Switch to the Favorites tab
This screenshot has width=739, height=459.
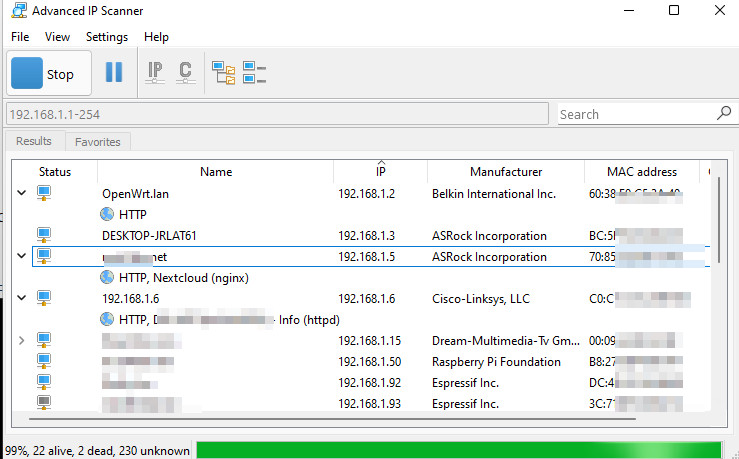pyautogui.click(x=98, y=142)
